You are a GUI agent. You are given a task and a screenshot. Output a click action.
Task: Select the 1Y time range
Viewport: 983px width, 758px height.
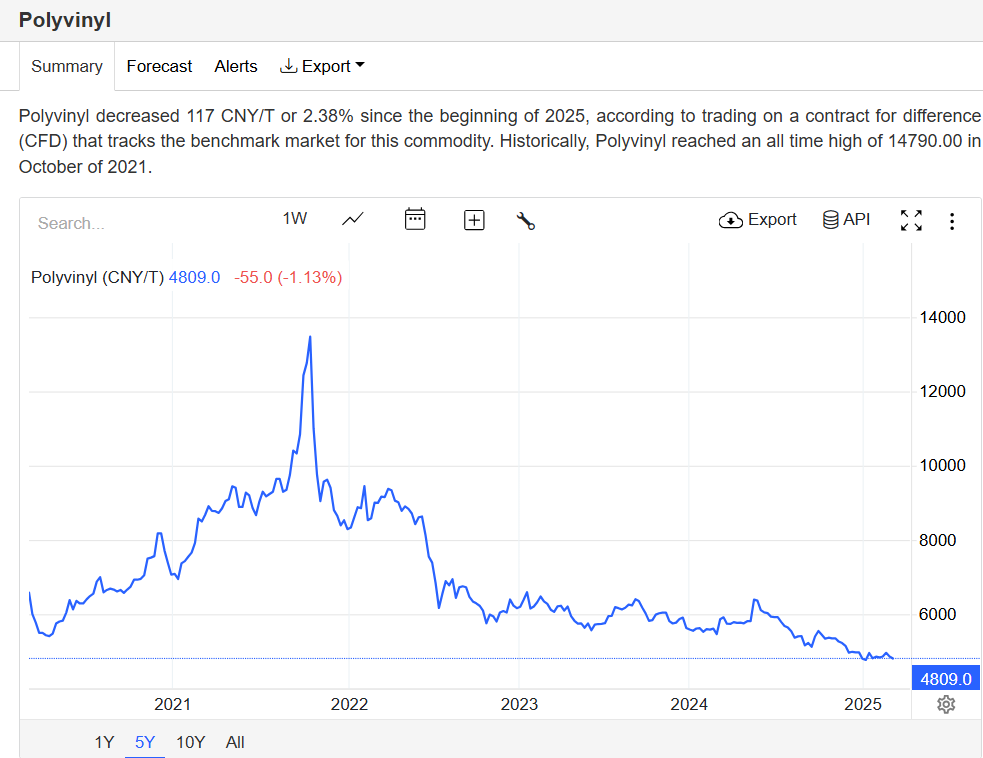104,742
